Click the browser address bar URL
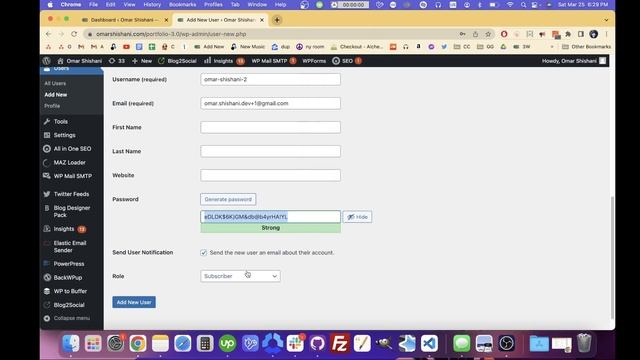 (171, 34)
